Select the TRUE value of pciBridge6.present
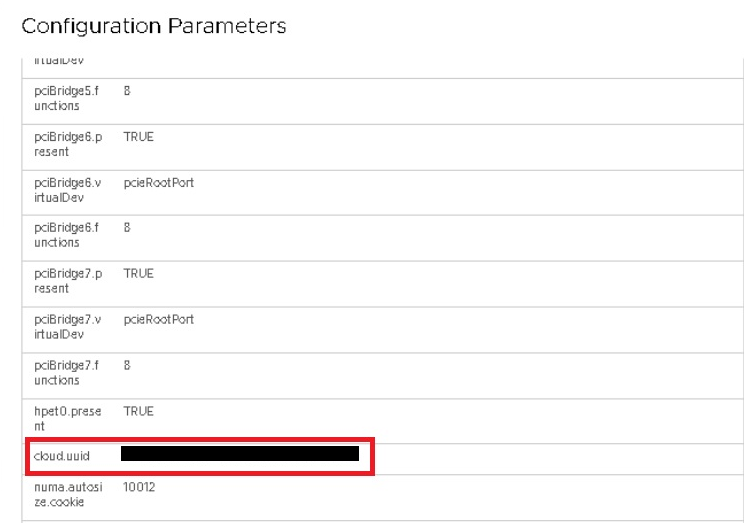The height and width of the screenshot is (524, 744). 138,137
